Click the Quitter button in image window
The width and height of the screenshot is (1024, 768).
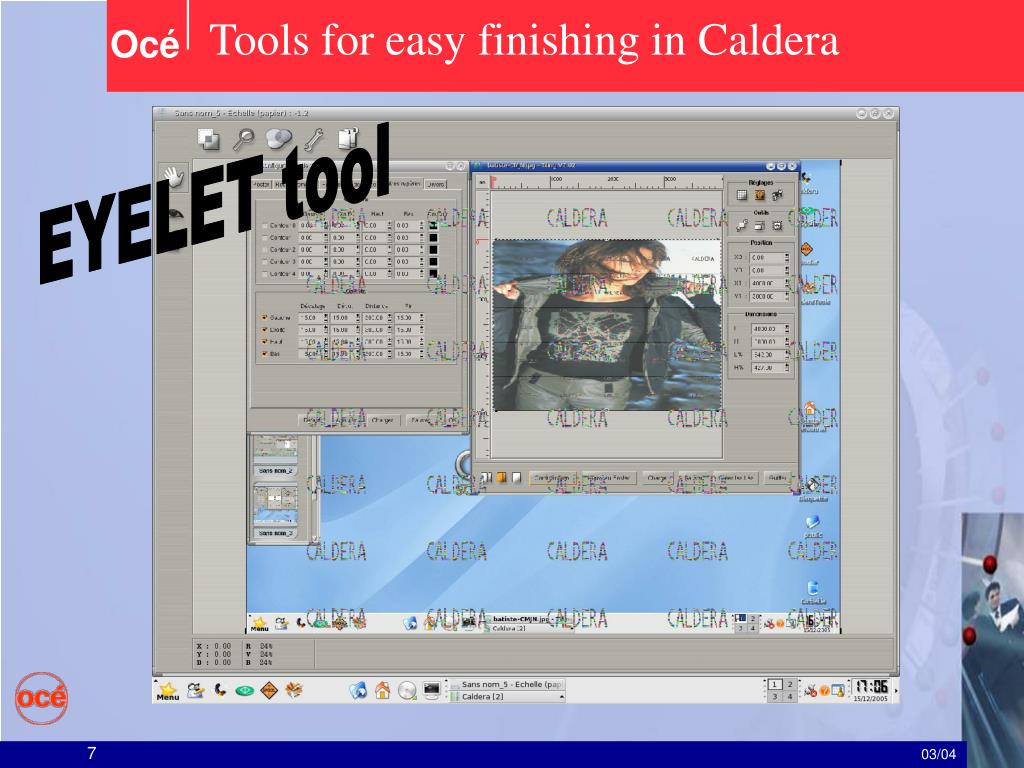(777, 478)
